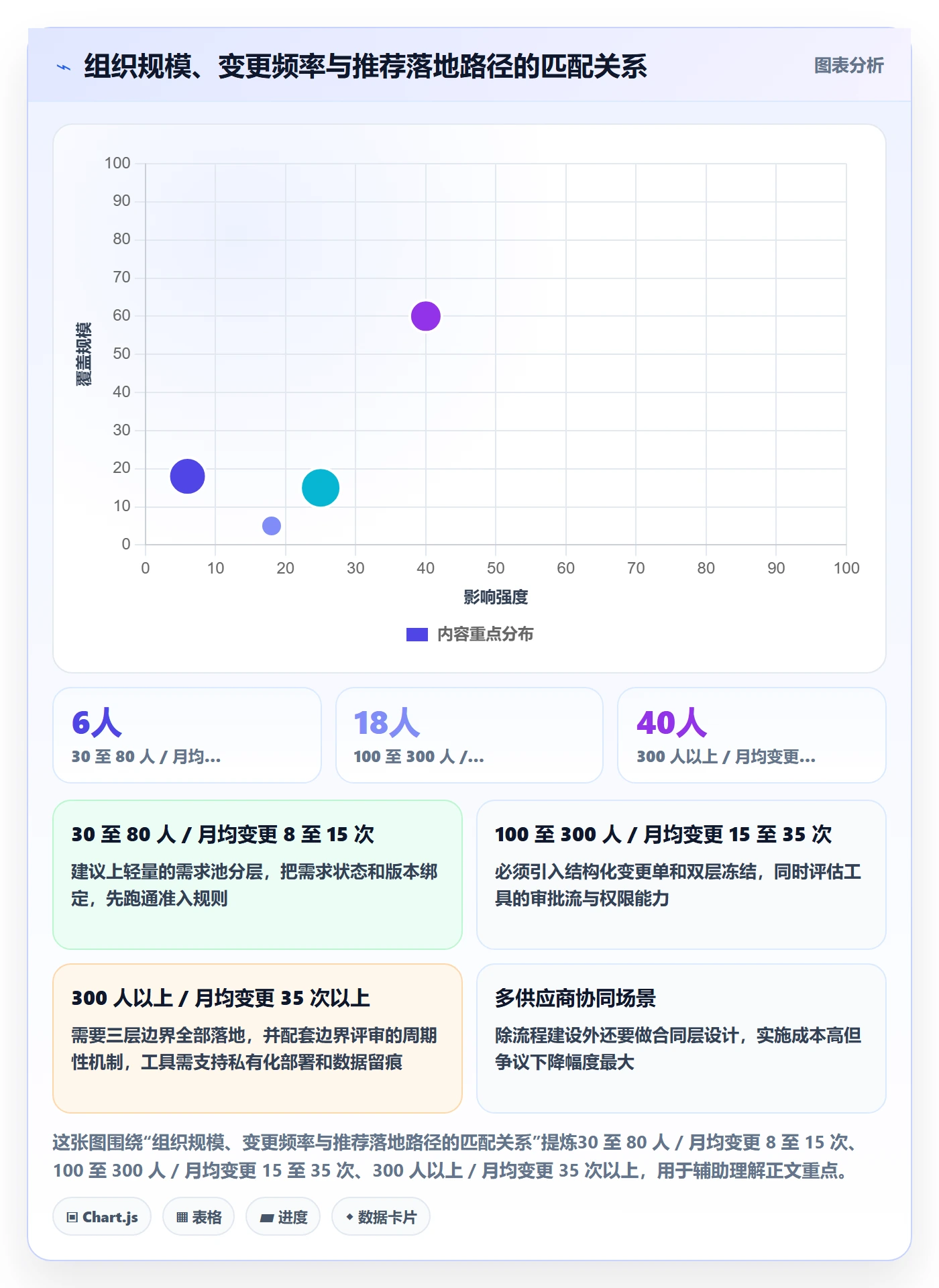The image size is (939, 1288).
Task: Click the bar icon in the 进度 chip
Action: tap(266, 1218)
